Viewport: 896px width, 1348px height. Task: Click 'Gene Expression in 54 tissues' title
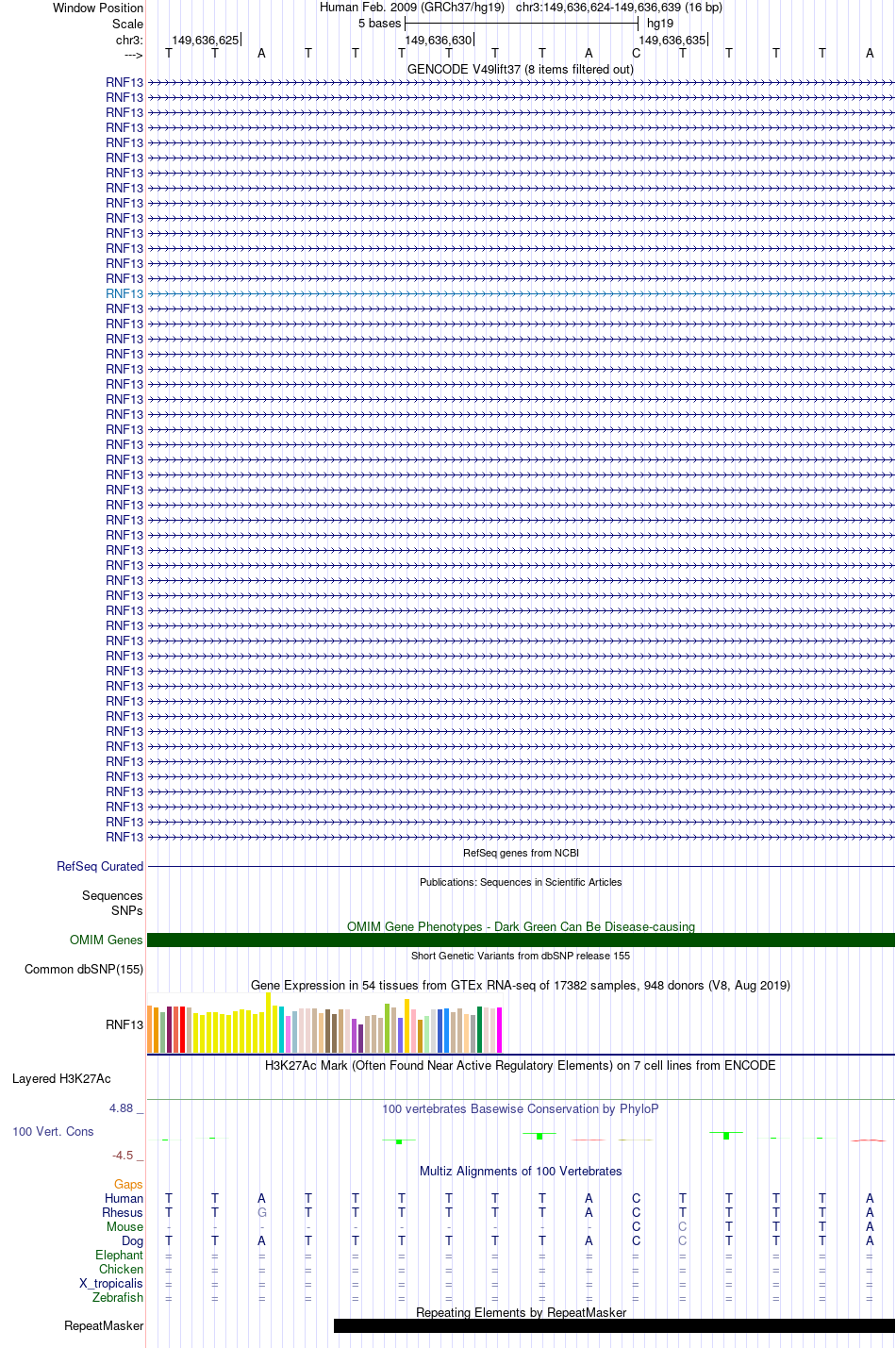(x=521, y=985)
